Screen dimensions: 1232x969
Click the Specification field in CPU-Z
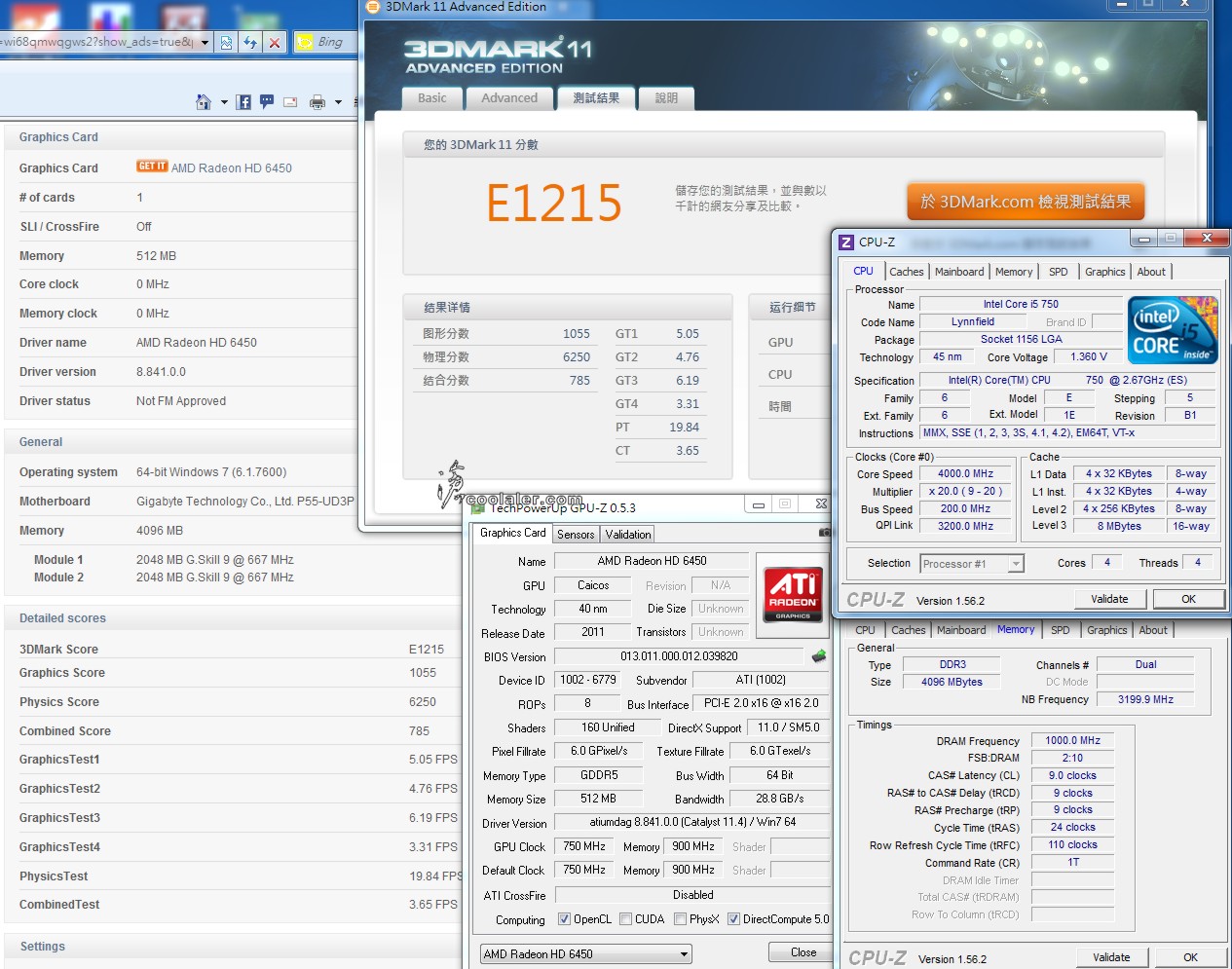pyautogui.click(x=1068, y=381)
